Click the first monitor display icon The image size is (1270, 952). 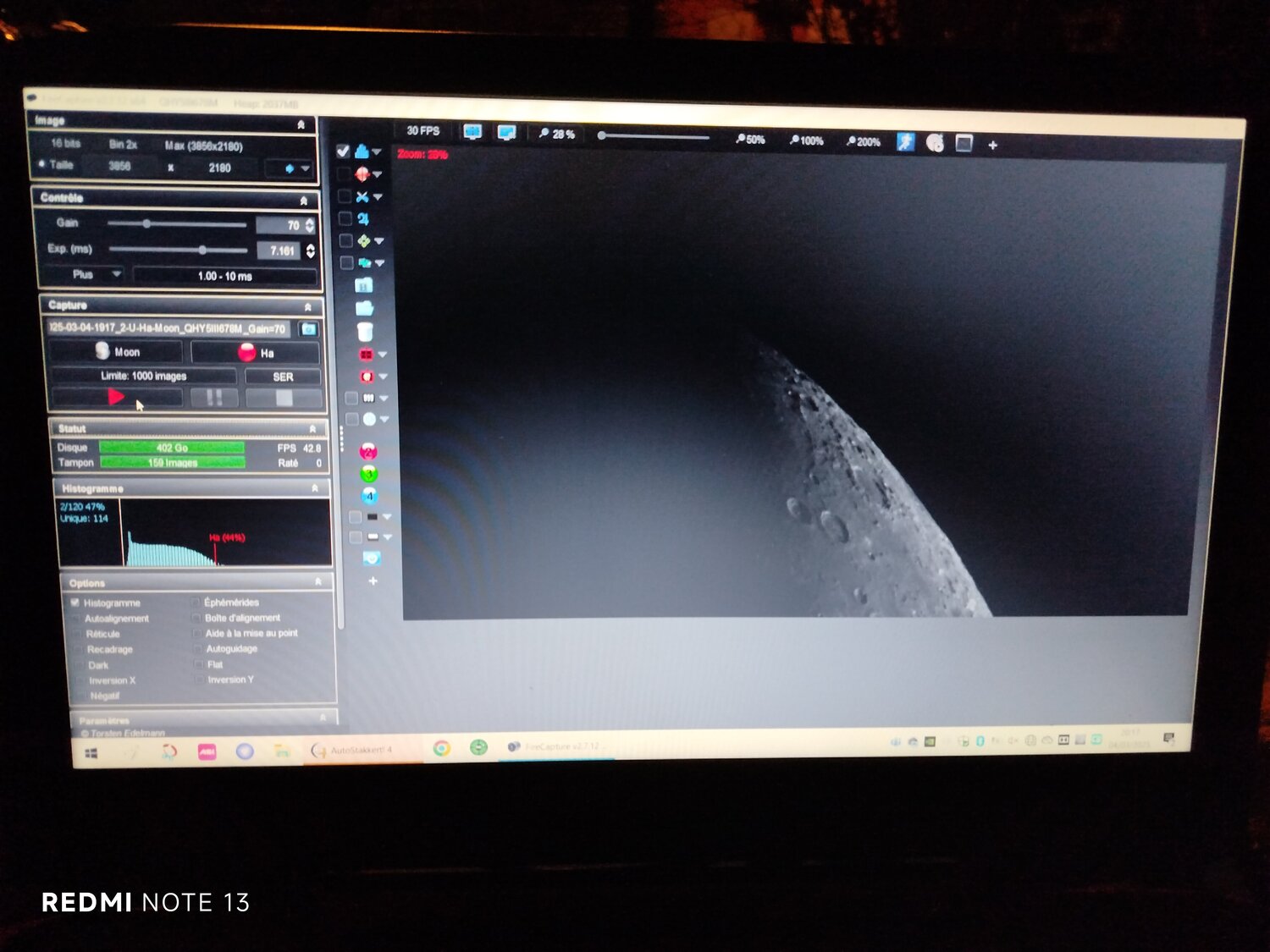coord(472,132)
